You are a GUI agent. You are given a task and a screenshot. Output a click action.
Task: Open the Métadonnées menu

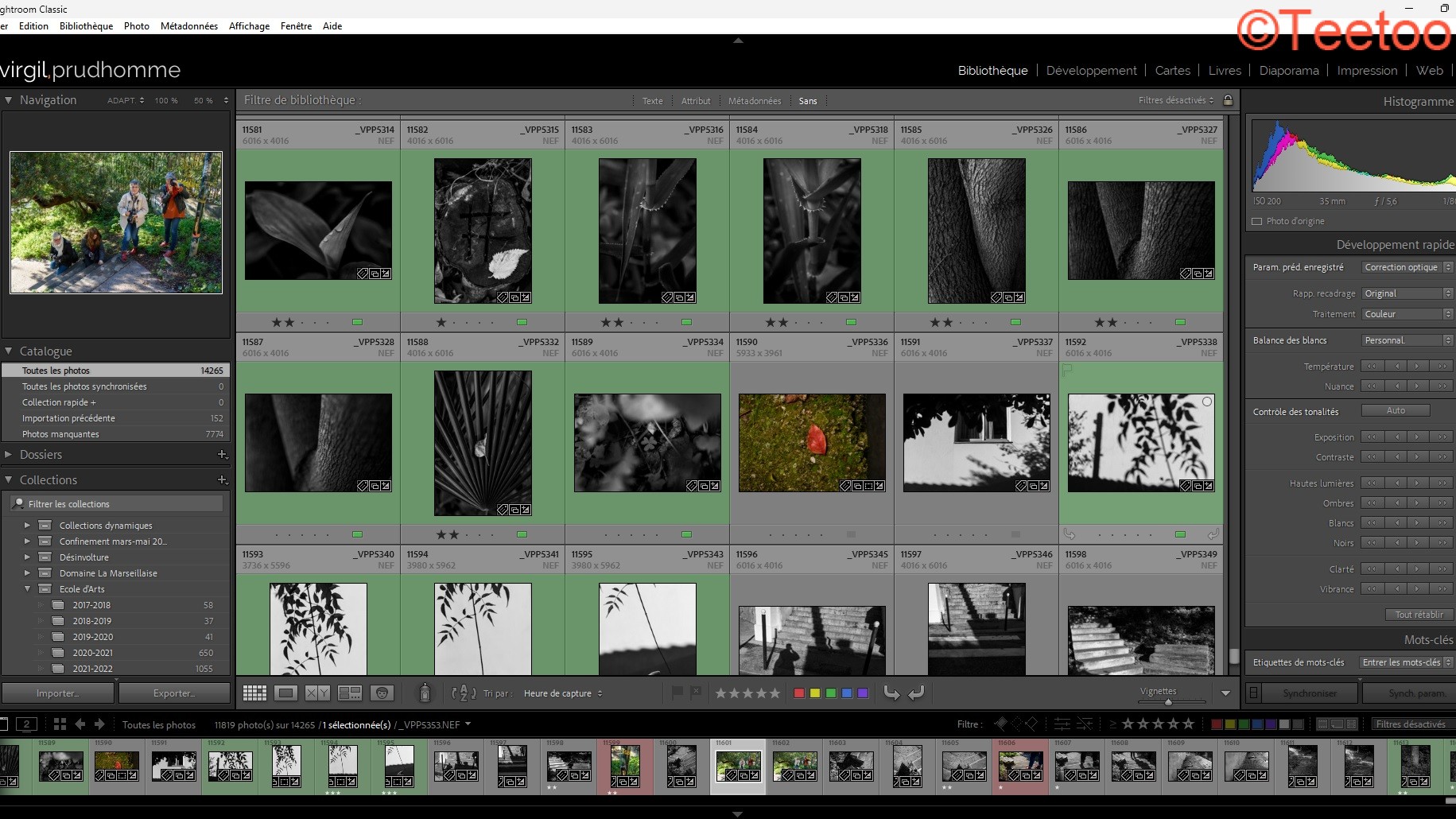(x=188, y=26)
